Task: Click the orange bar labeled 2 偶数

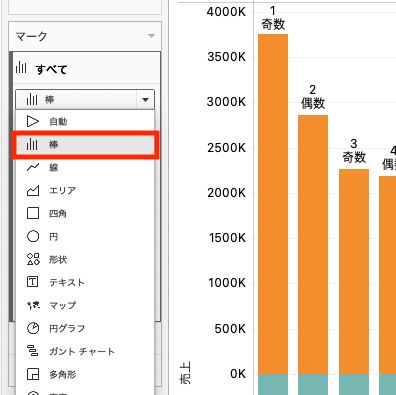Action: click(x=313, y=244)
